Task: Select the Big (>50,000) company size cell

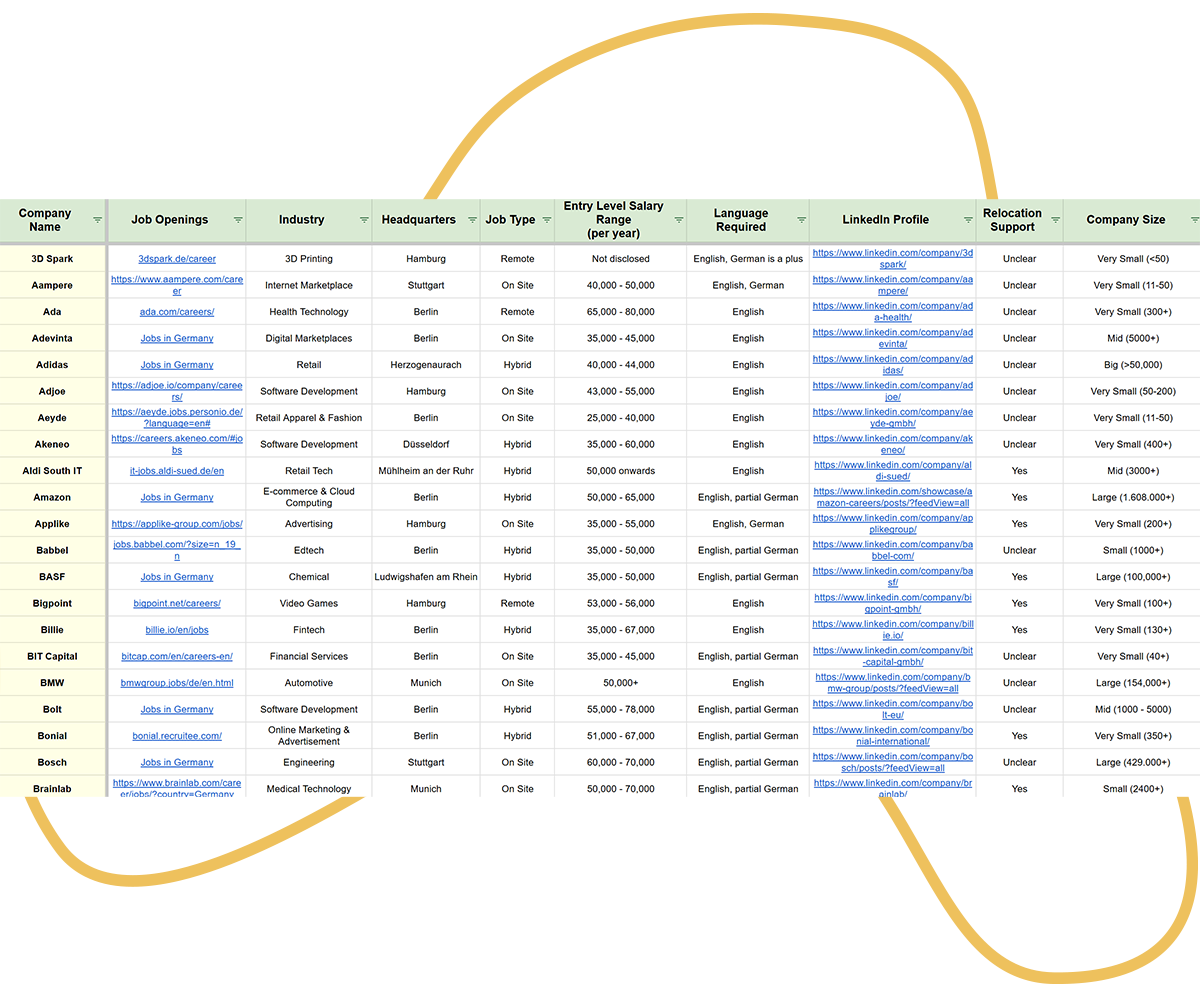Action: (1133, 365)
